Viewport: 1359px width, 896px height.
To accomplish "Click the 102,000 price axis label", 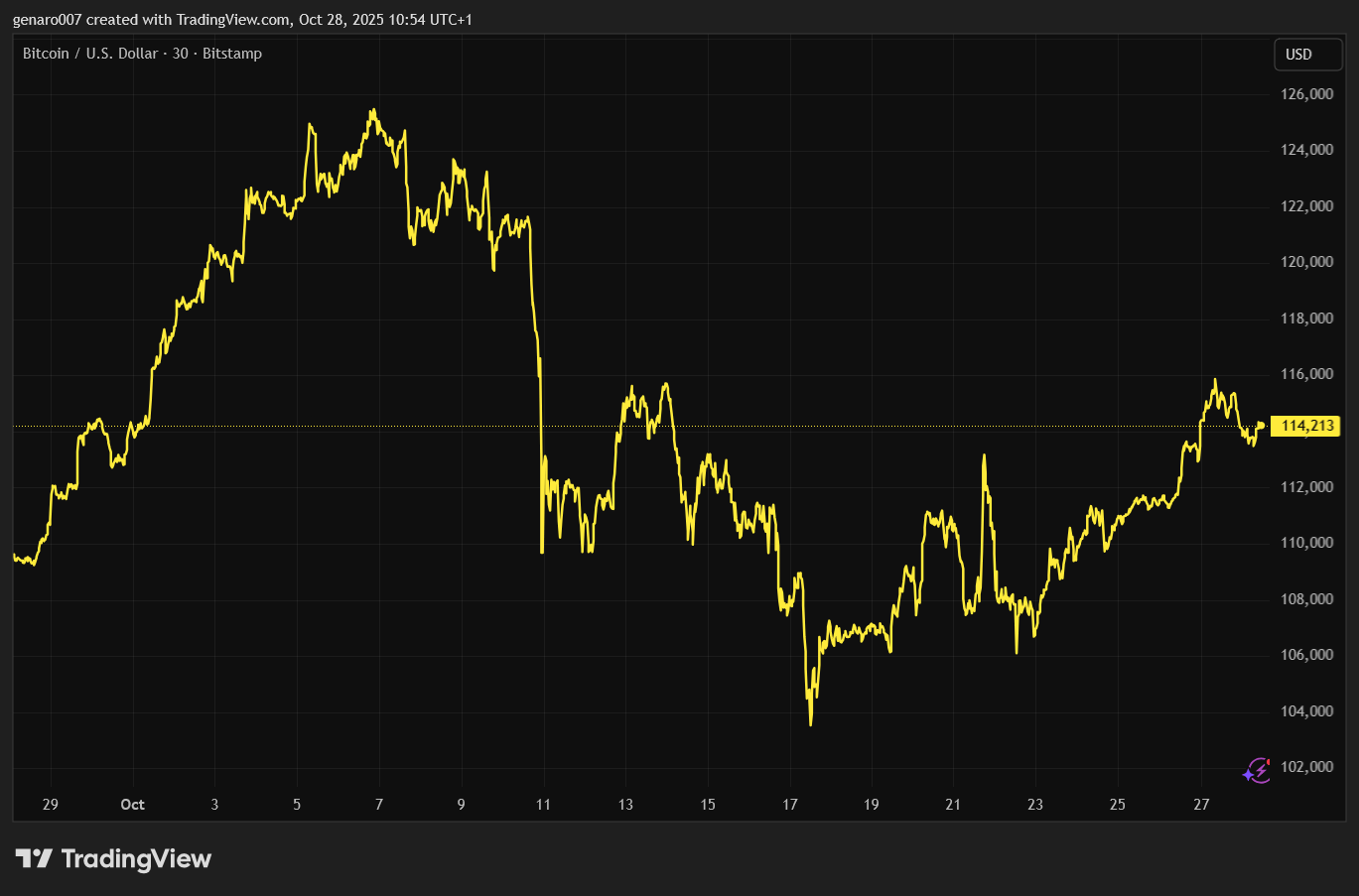I will click(x=1307, y=767).
